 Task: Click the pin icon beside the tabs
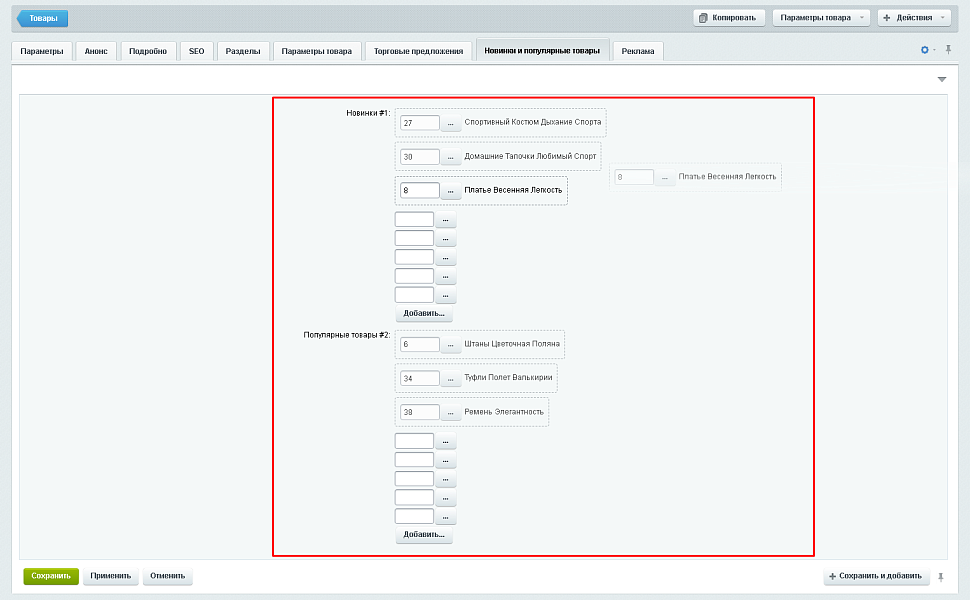click(x=948, y=50)
